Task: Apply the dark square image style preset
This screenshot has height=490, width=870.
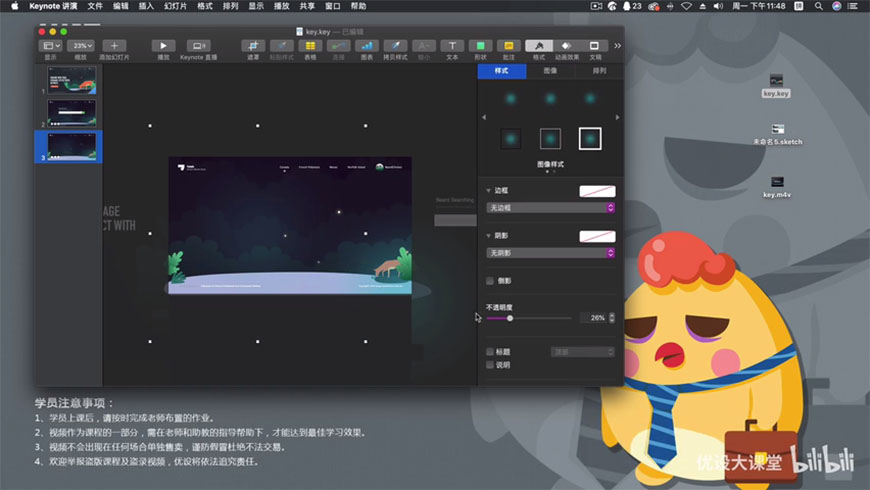Action: [510, 139]
